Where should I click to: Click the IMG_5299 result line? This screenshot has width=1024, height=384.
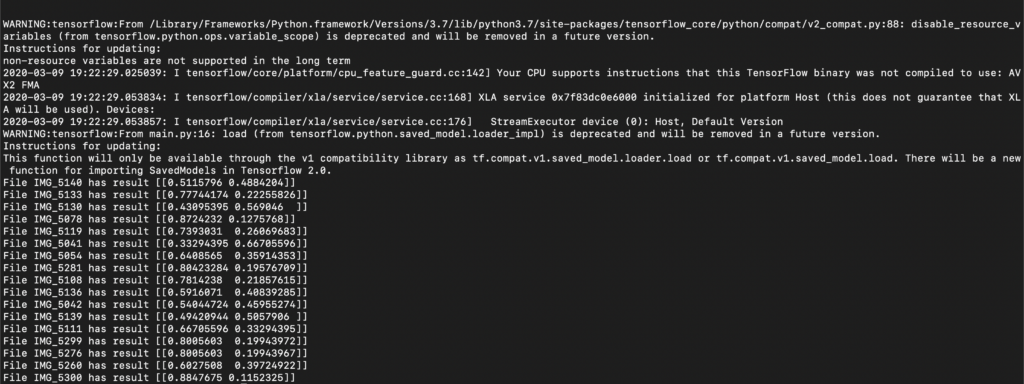[x=155, y=342]
